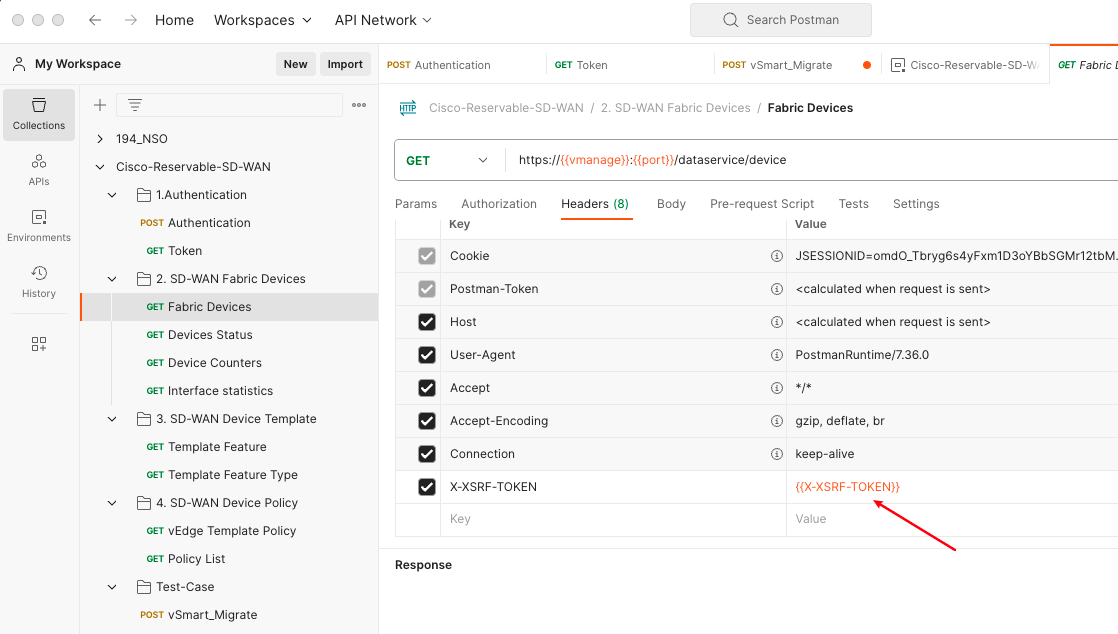Switch to the Body tab
1118x634 pixels.
tap(671, 204)
